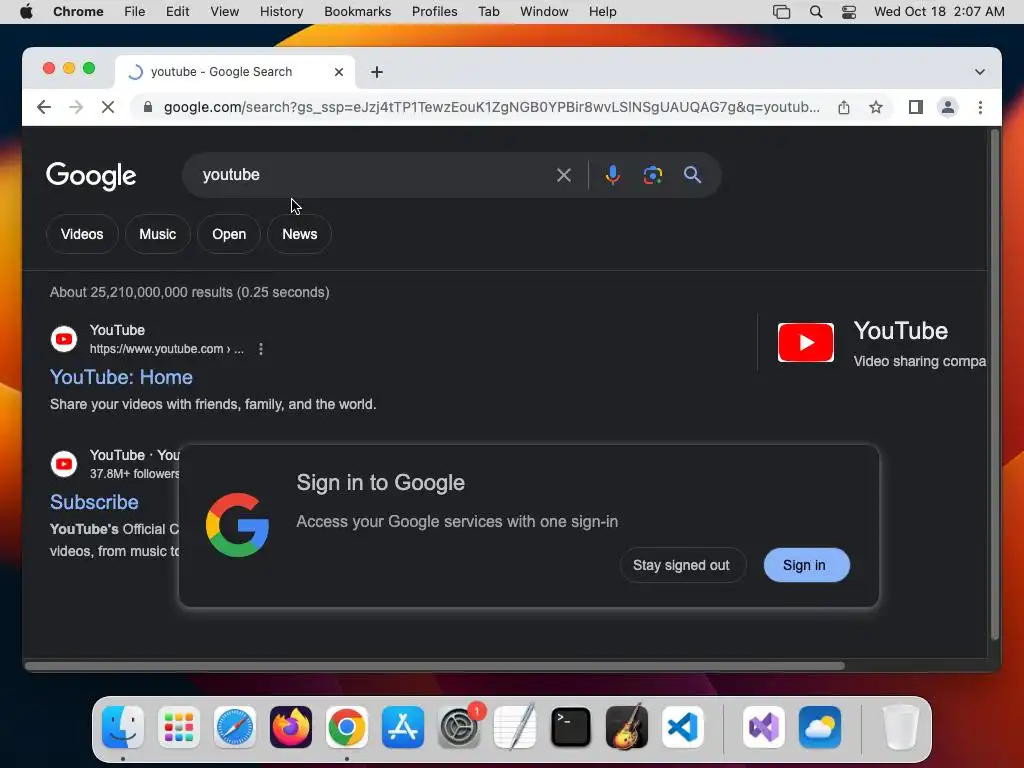This screenshot has width=1024, height=768.
Task: Open a new tab with the plus button
Action: pos(377,72)
